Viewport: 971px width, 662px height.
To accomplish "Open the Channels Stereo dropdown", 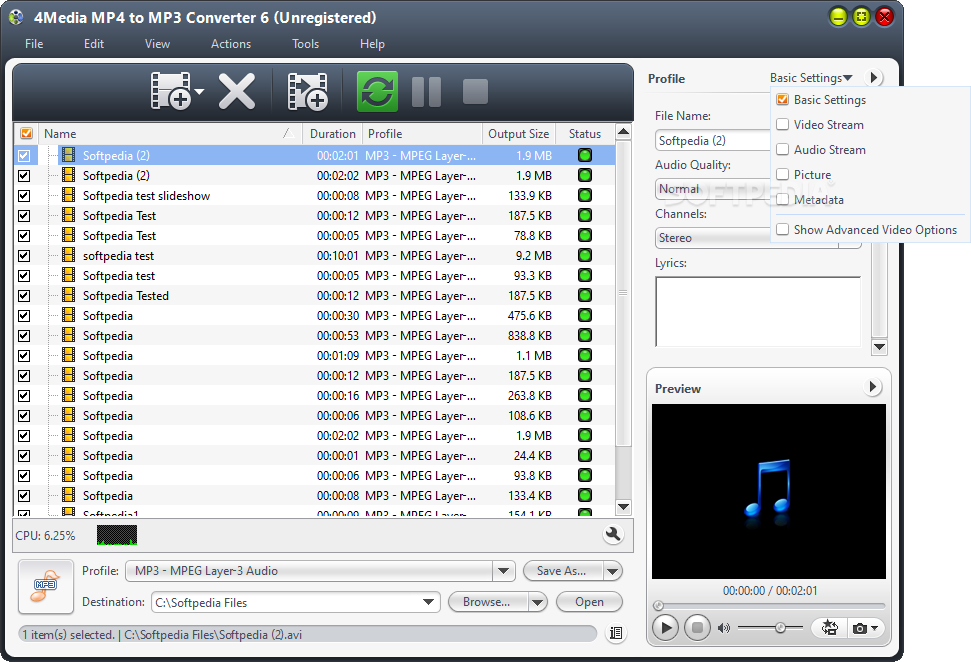I will point(758,238).
